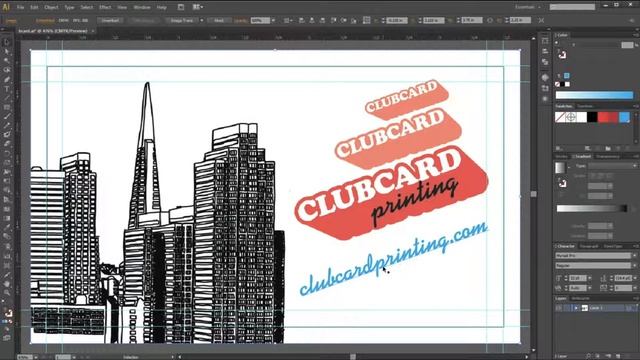Select the Eraser tool
Image resolution: width=640 pixels, height=360 pixels.
click(x=7, y=144)
